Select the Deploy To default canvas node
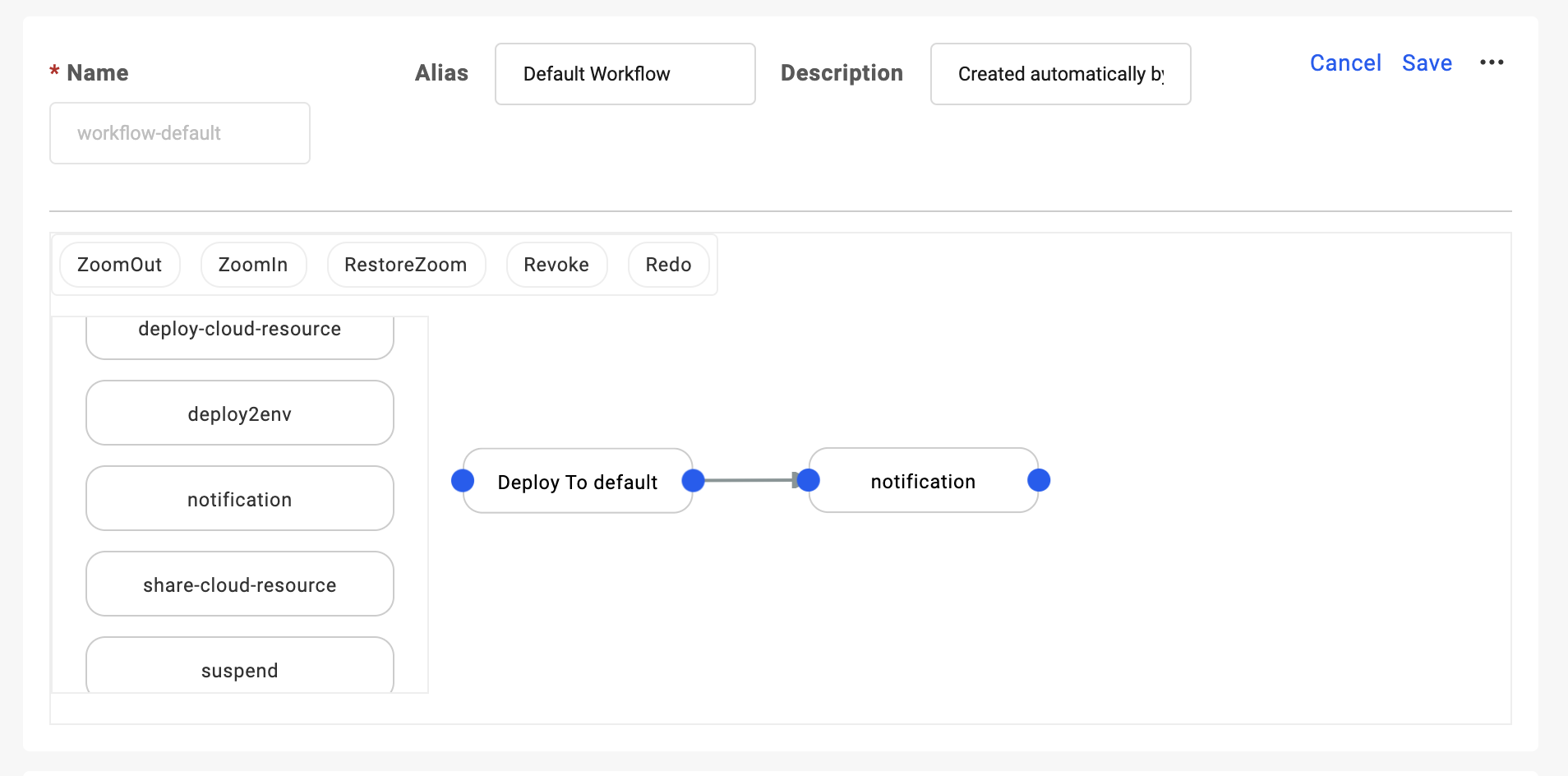This screenshot has height=776, width=1568. (578, 482)
